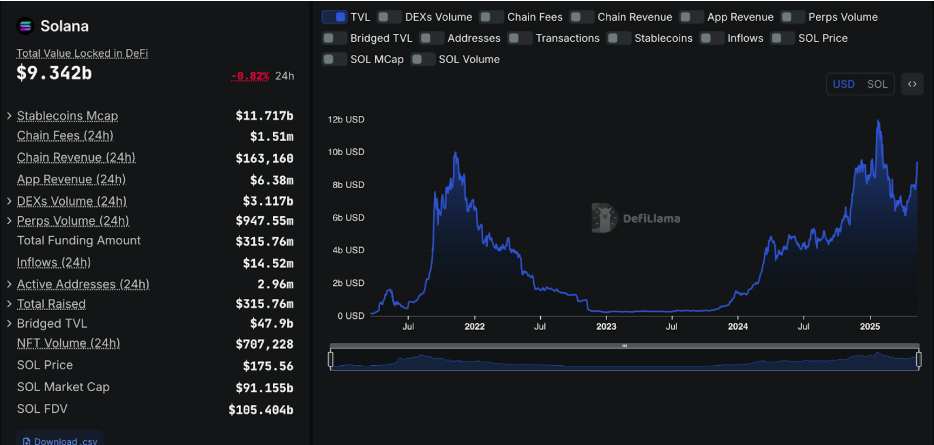Enable the Stablecoins chart toggle

(x=619, y=38)
